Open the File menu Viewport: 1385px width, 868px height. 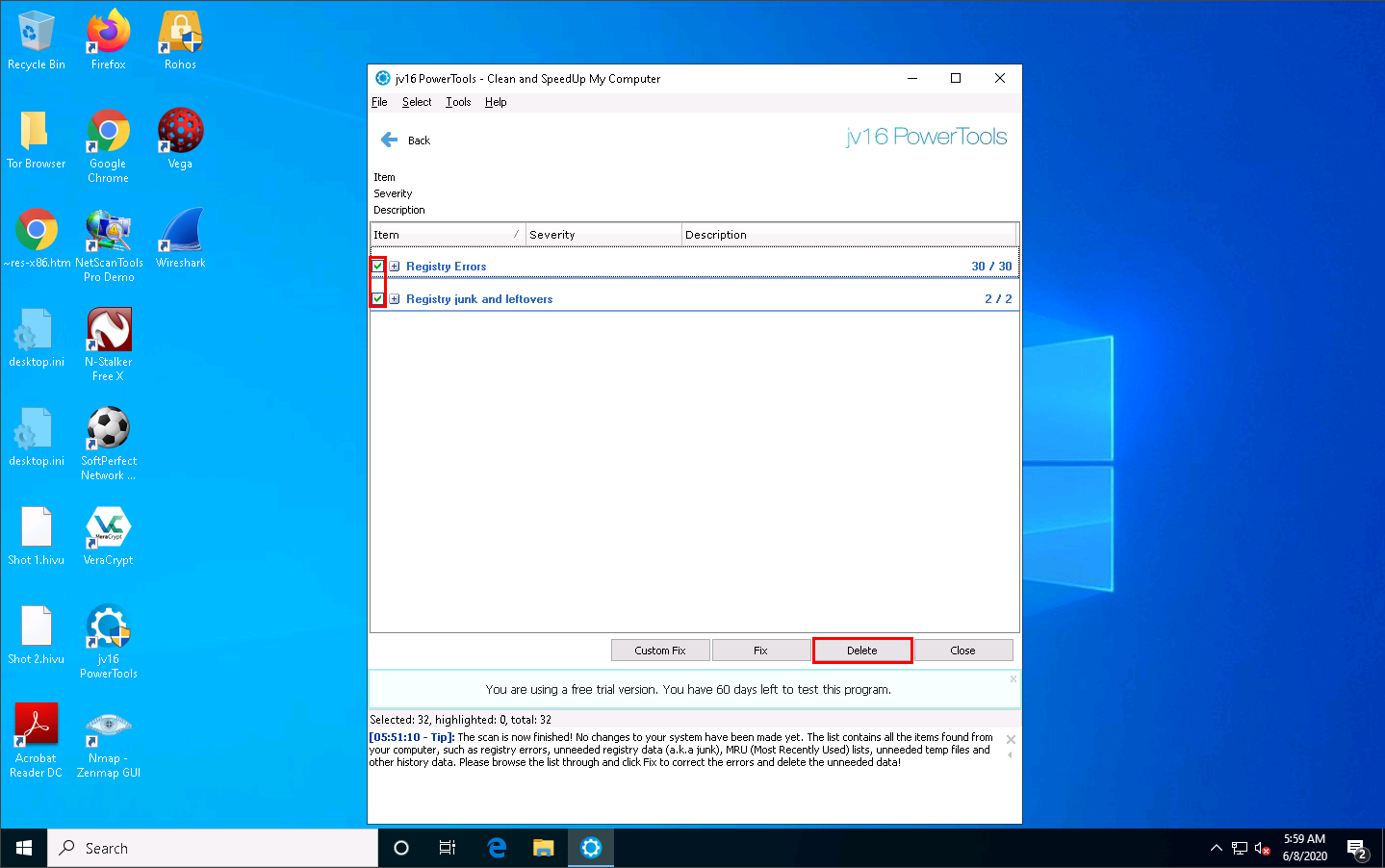tap(379, 102)
